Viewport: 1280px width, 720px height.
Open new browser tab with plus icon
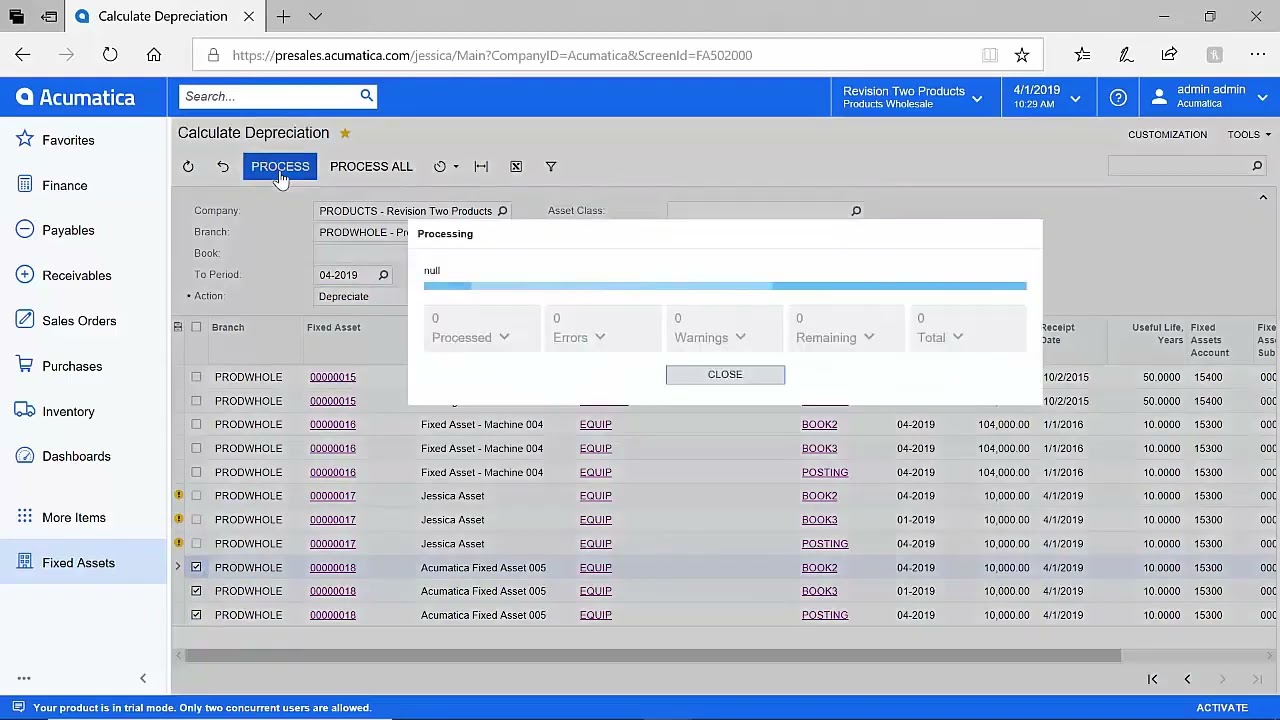pyautogui.click(x=283, y=16)
